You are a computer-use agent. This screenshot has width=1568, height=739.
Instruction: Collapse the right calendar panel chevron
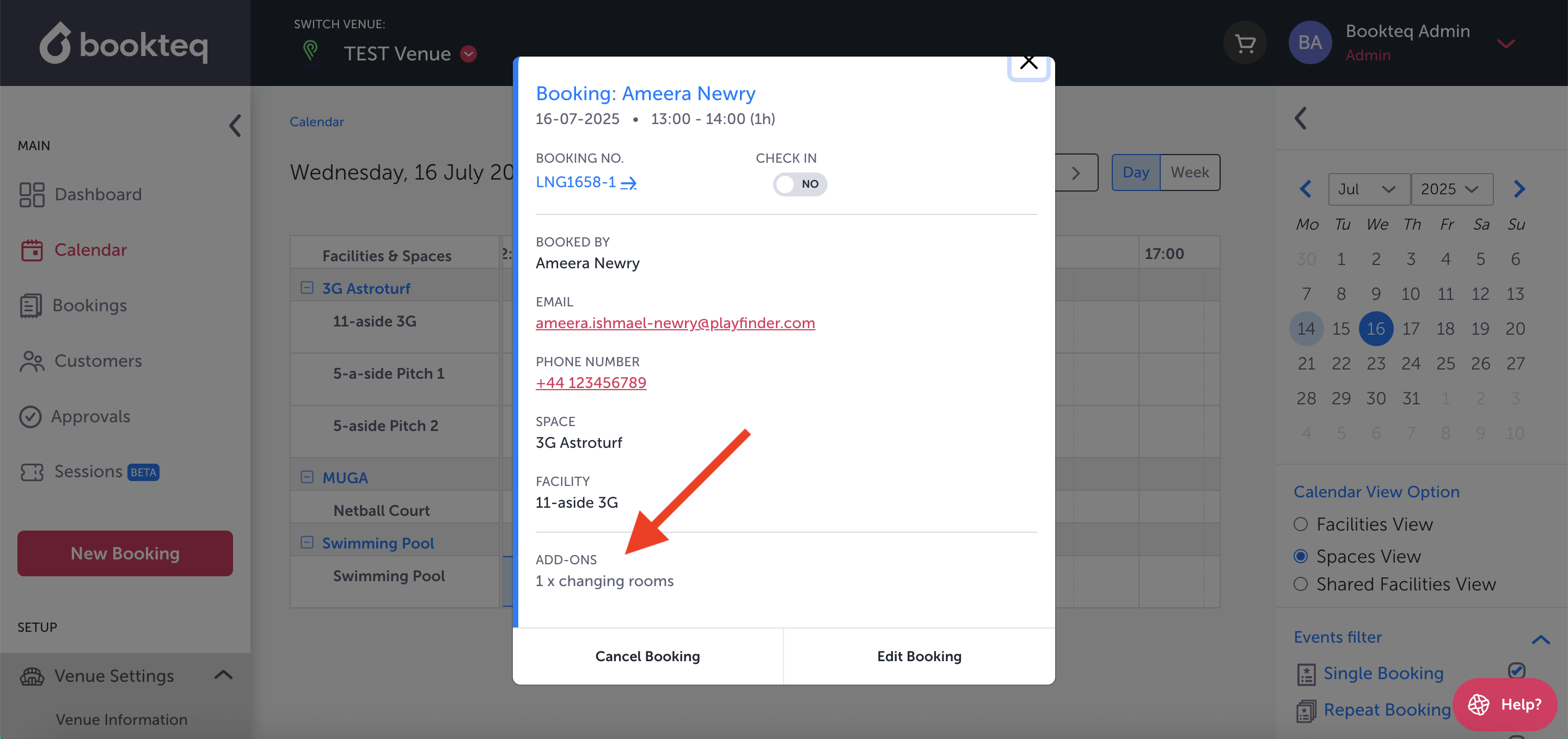(1301, 118)
